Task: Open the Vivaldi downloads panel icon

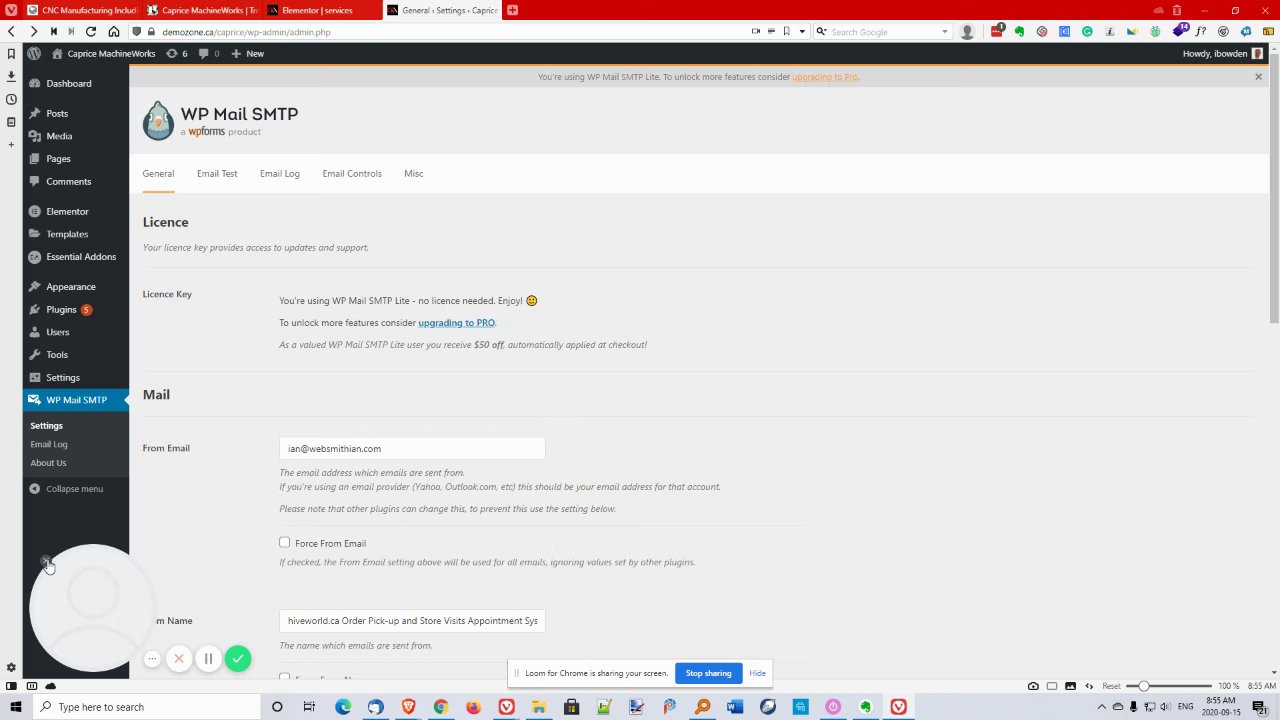Action: point(11,76)
